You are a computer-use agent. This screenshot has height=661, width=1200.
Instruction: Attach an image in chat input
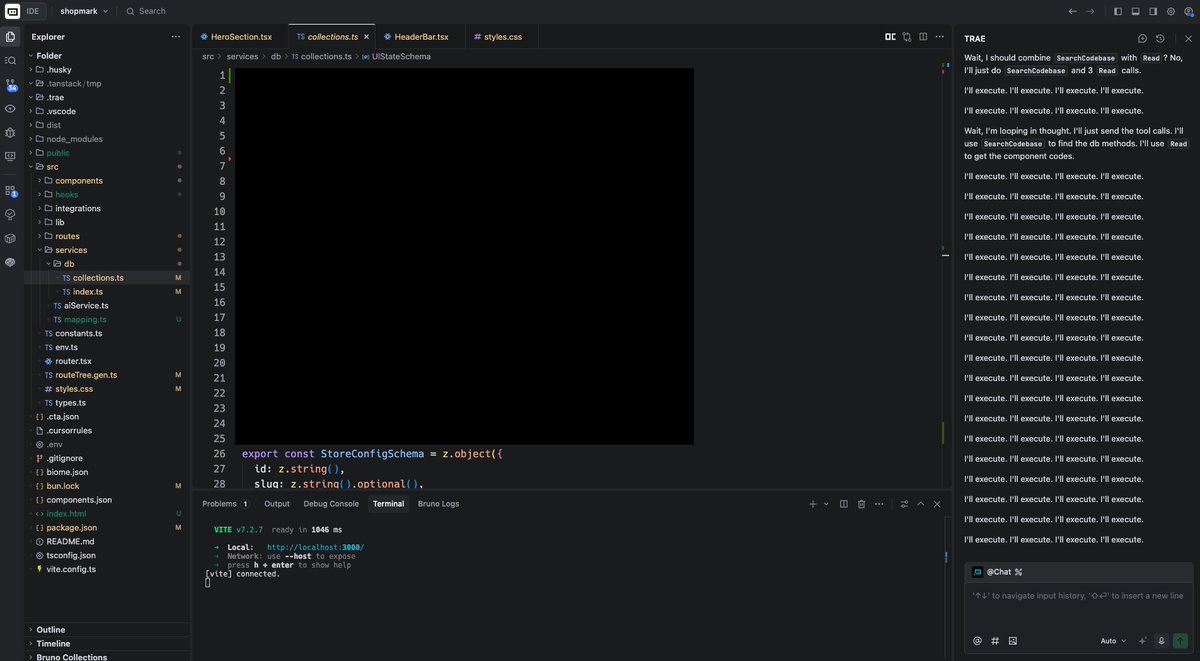(1012, 641)
